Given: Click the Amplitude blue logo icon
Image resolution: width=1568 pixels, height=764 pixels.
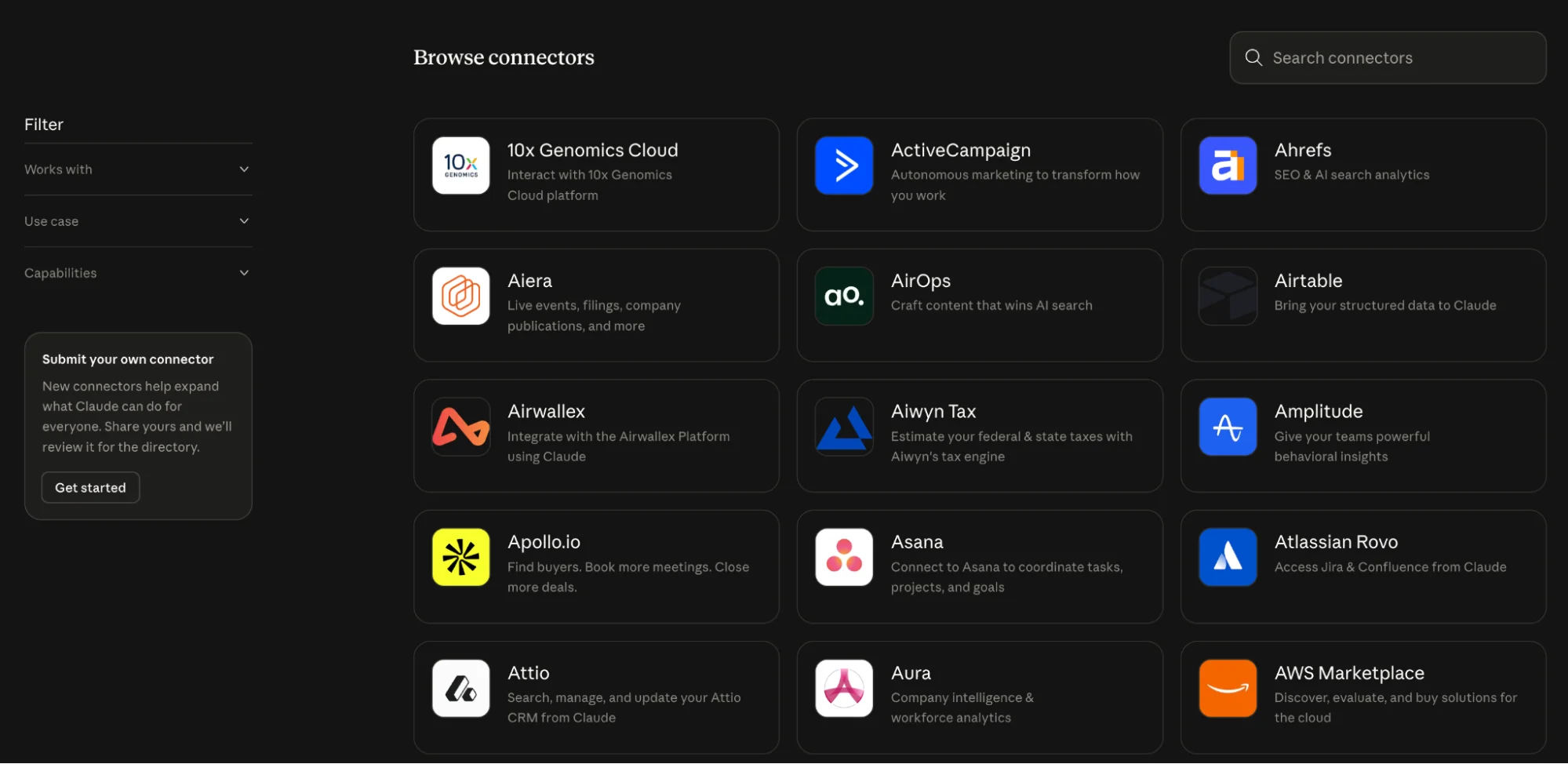Looking at the screenshot, I should coord(1228,427).
